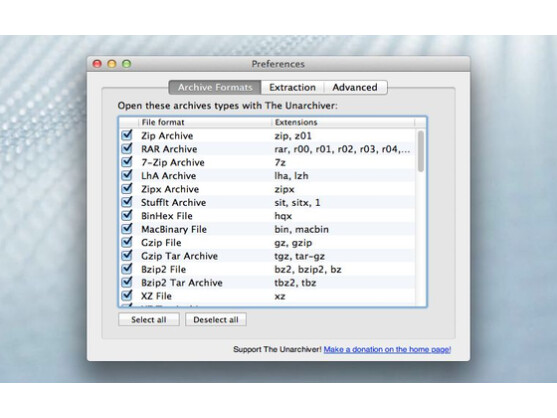Select the 'Zip Archive' row text
This screenshot has width=557, height=418.
[167, 136]
